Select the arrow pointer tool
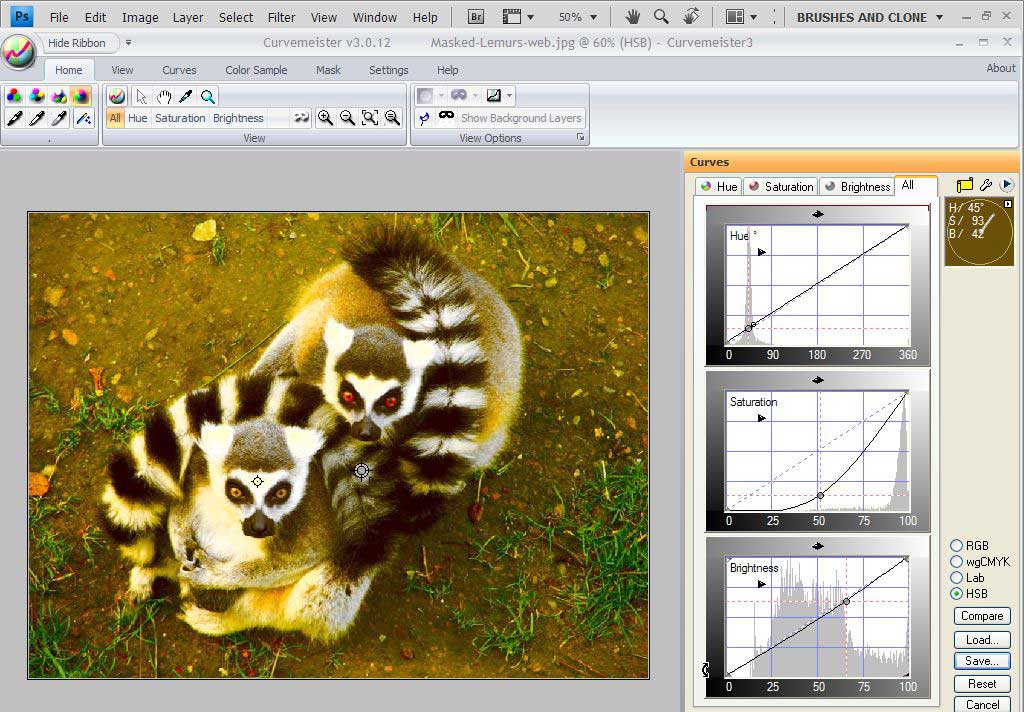 click(141, 97)
